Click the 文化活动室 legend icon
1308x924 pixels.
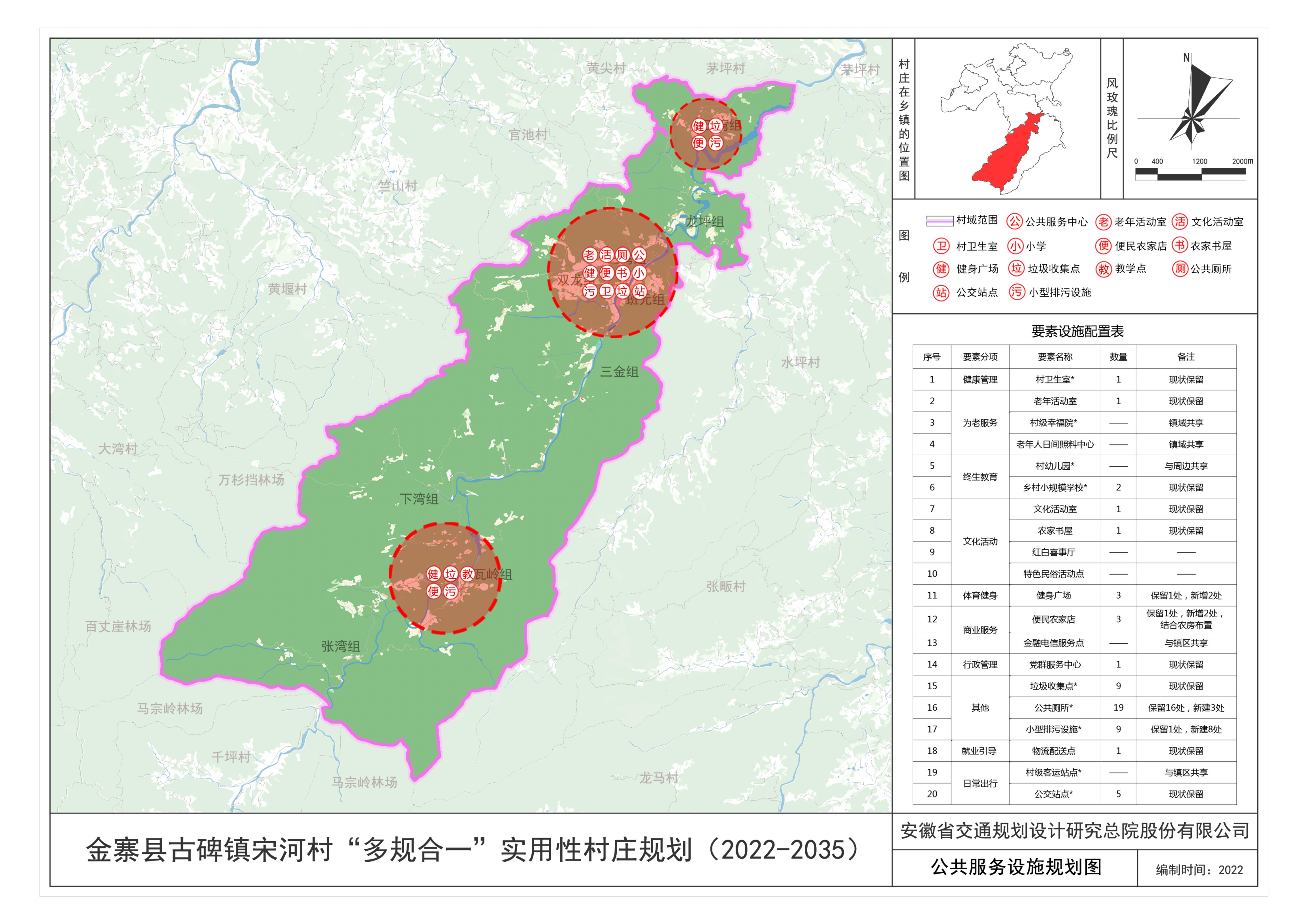1180,222
